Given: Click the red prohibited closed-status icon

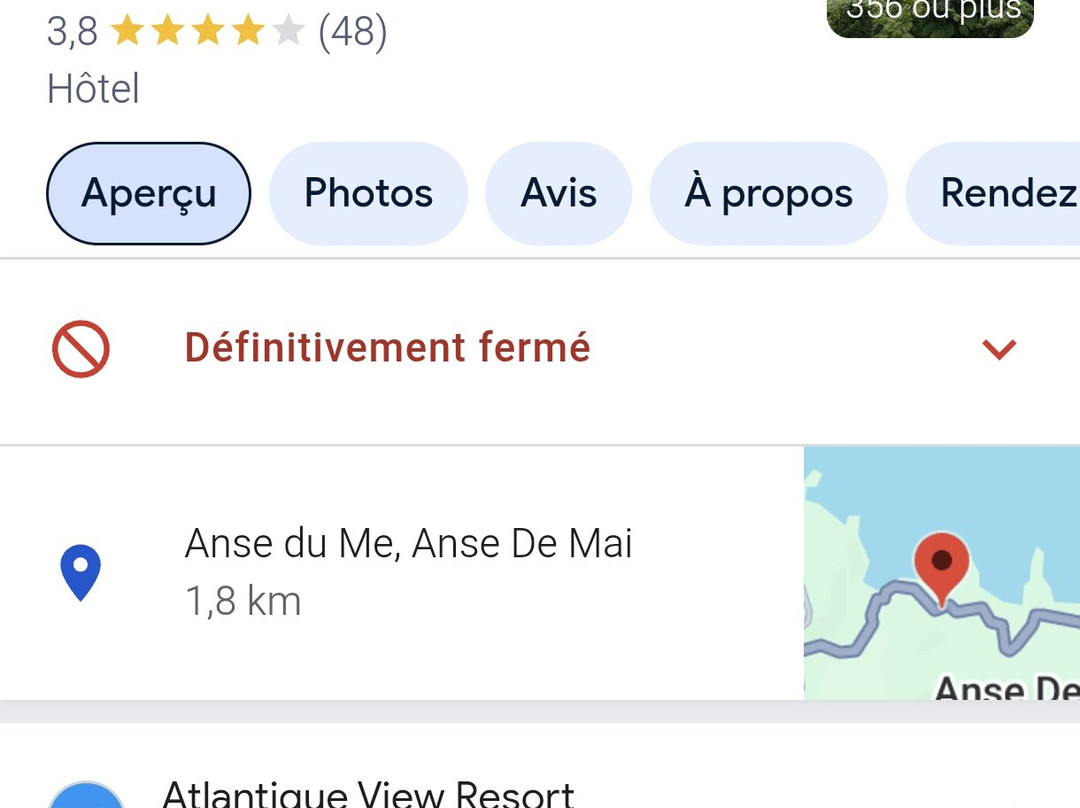Looking at the screenshot, I should point(80,348).
